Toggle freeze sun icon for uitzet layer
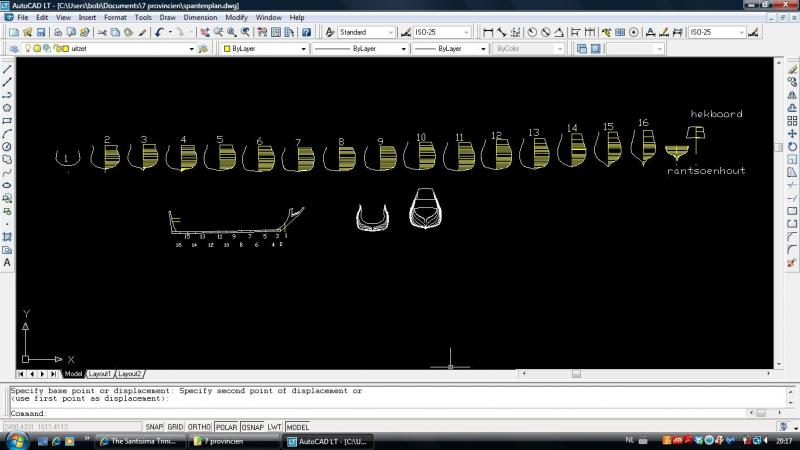Screen dimensions: 800x450 click(x=37, y=48)
